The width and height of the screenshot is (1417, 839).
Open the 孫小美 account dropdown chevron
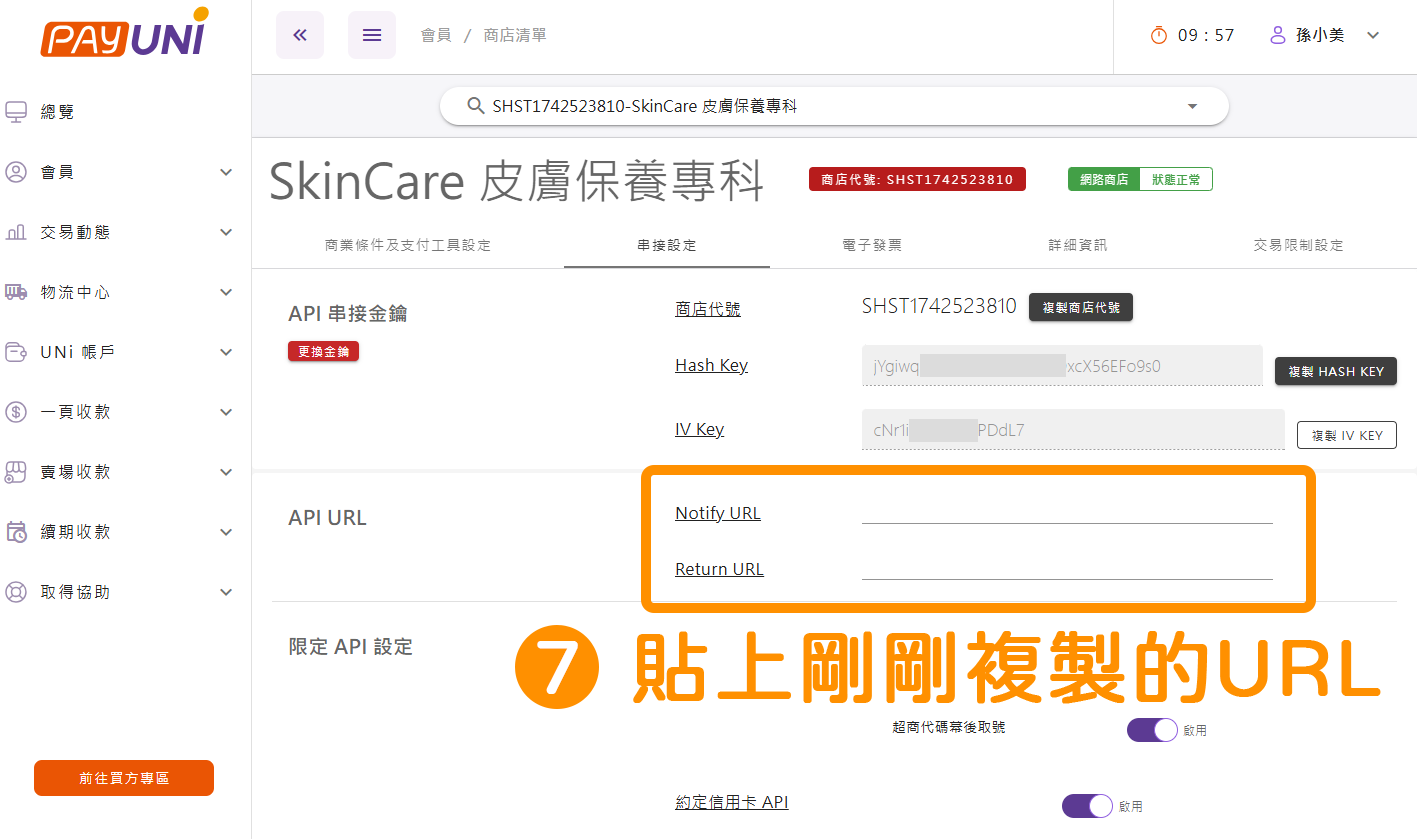[1373, 35]
